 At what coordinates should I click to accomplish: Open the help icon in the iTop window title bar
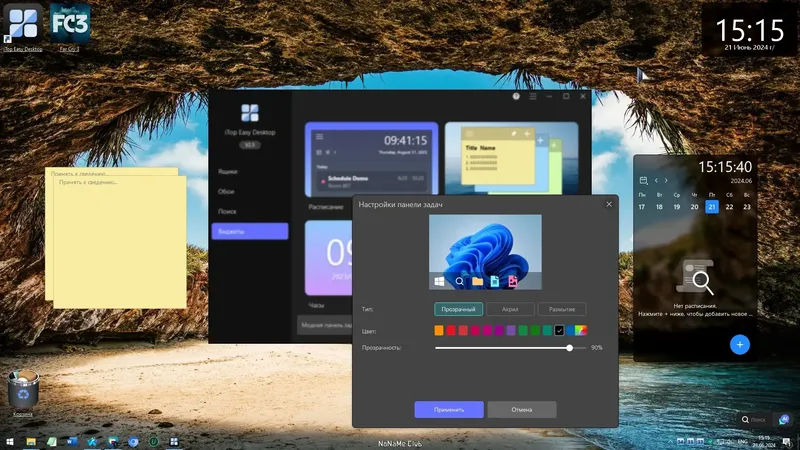[x=516, y=96]
